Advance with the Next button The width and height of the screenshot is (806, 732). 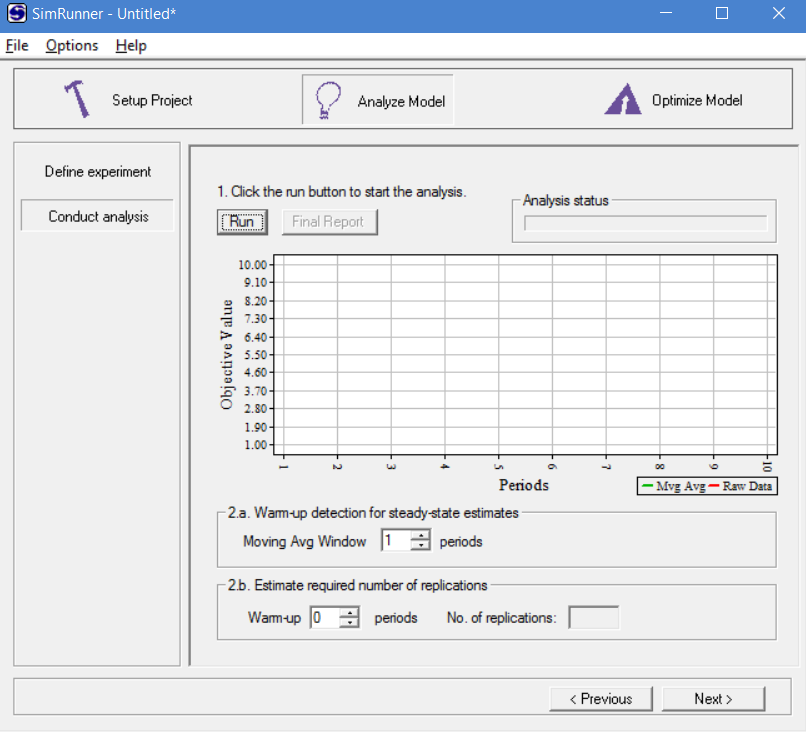713,699
